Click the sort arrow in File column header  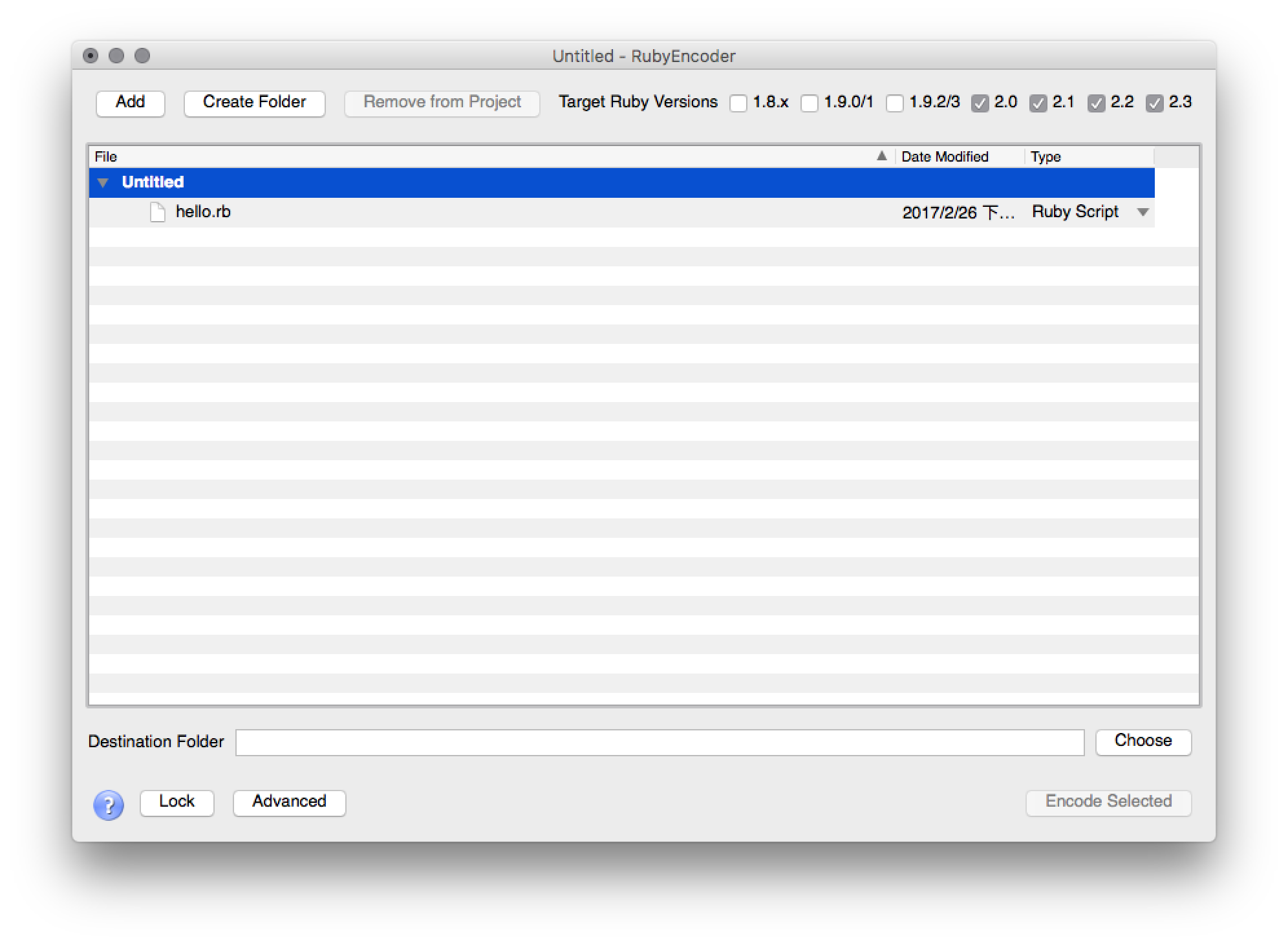[881, 156]
